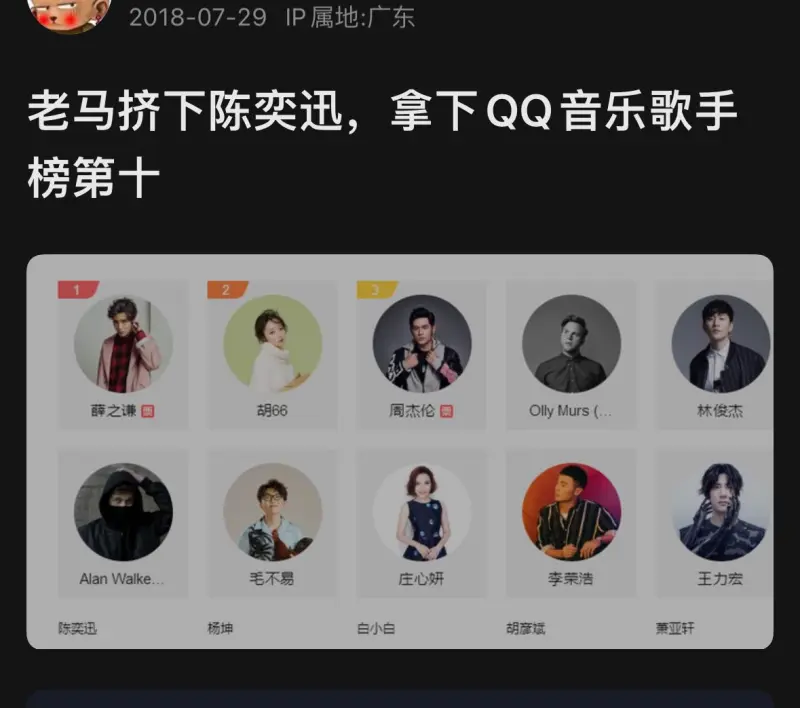Tap the rank 3 yellow badge
Image resolution: width=800 pixels, height=708 pixels.
tap(377, 290)
